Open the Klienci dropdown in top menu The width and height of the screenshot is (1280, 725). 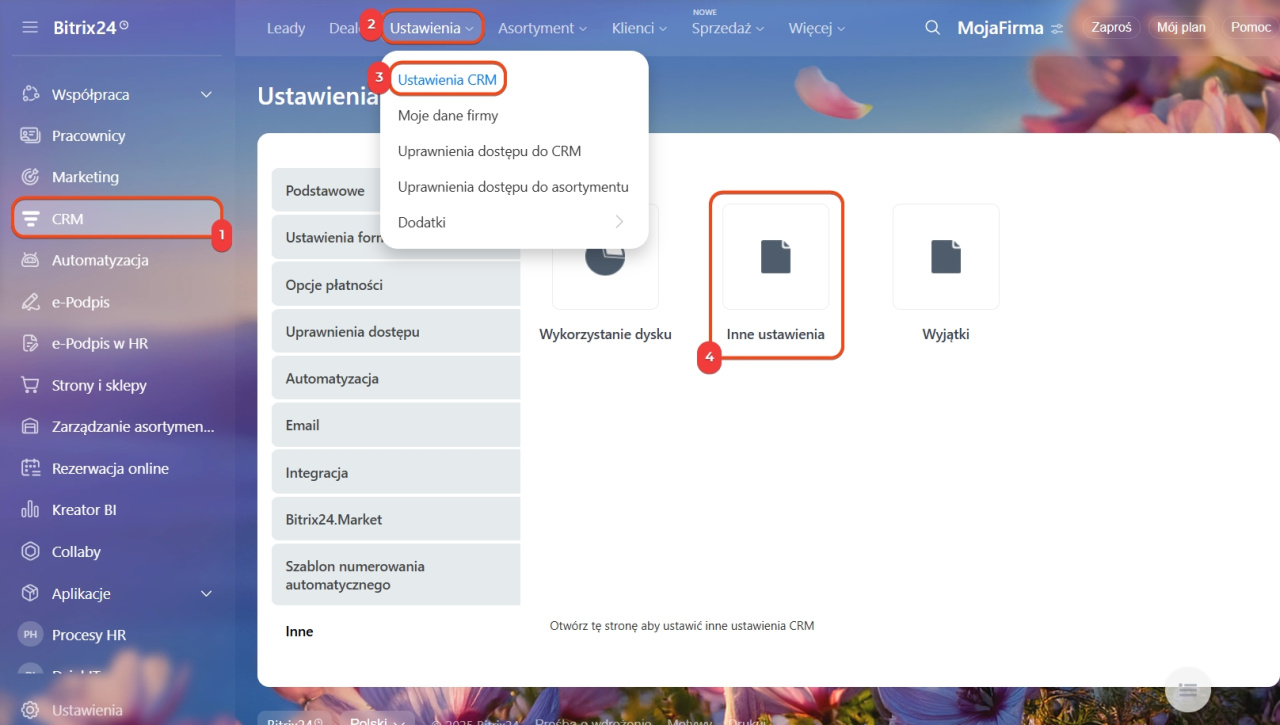pyautogui.click(x=639, y=28)
